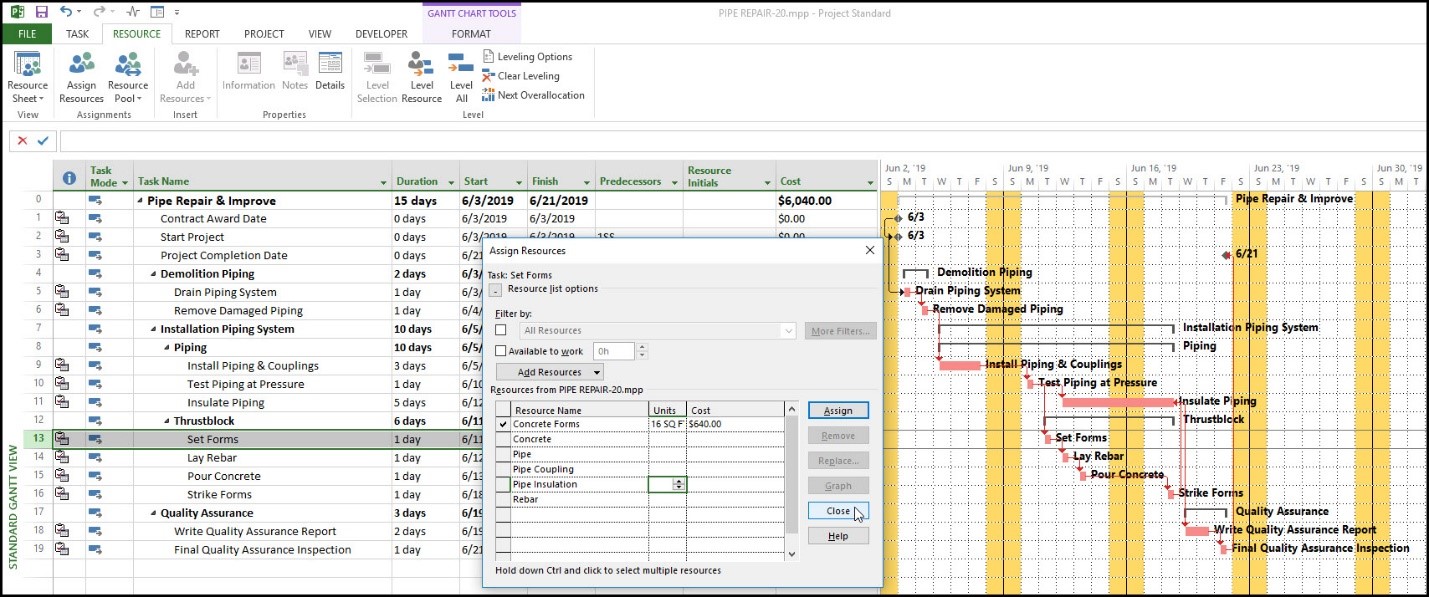
Task: Enable the Available to work checkbox
Action: point(501,352)
